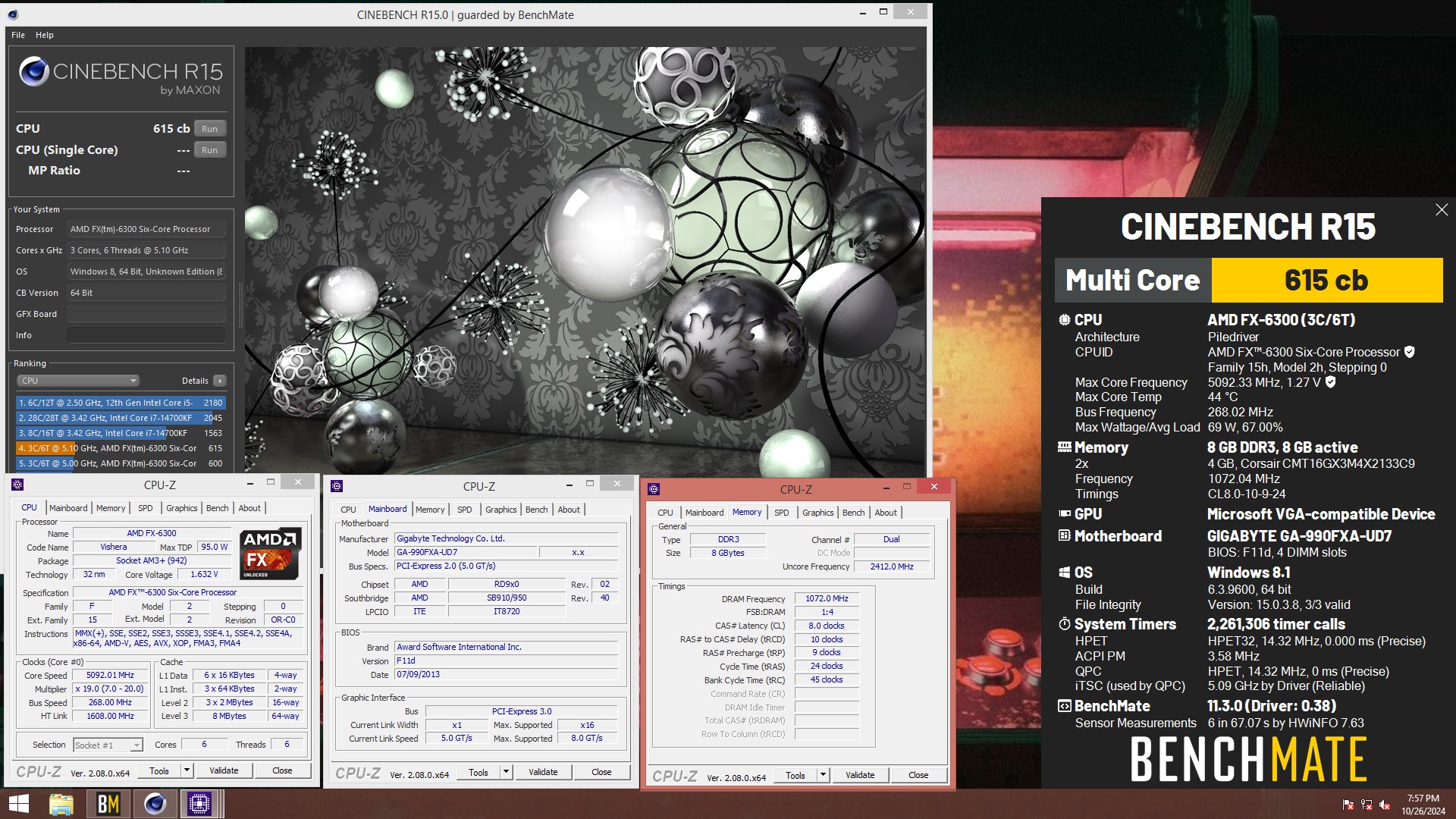This screenshot has width=1456, height=819.
Task: Open Cinebench Help menu
Action: pos(45,35)
